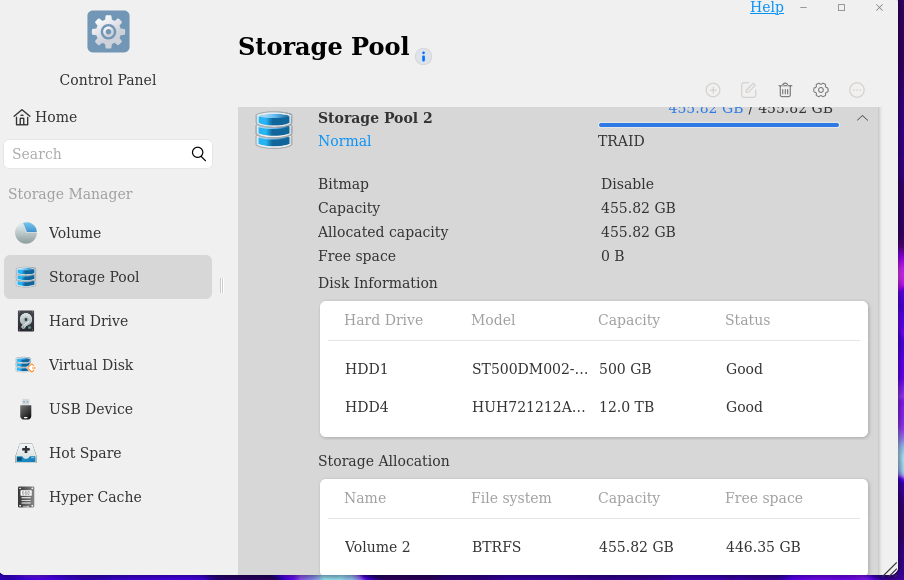
Task: Open the Help link
Action: [766, 7]
